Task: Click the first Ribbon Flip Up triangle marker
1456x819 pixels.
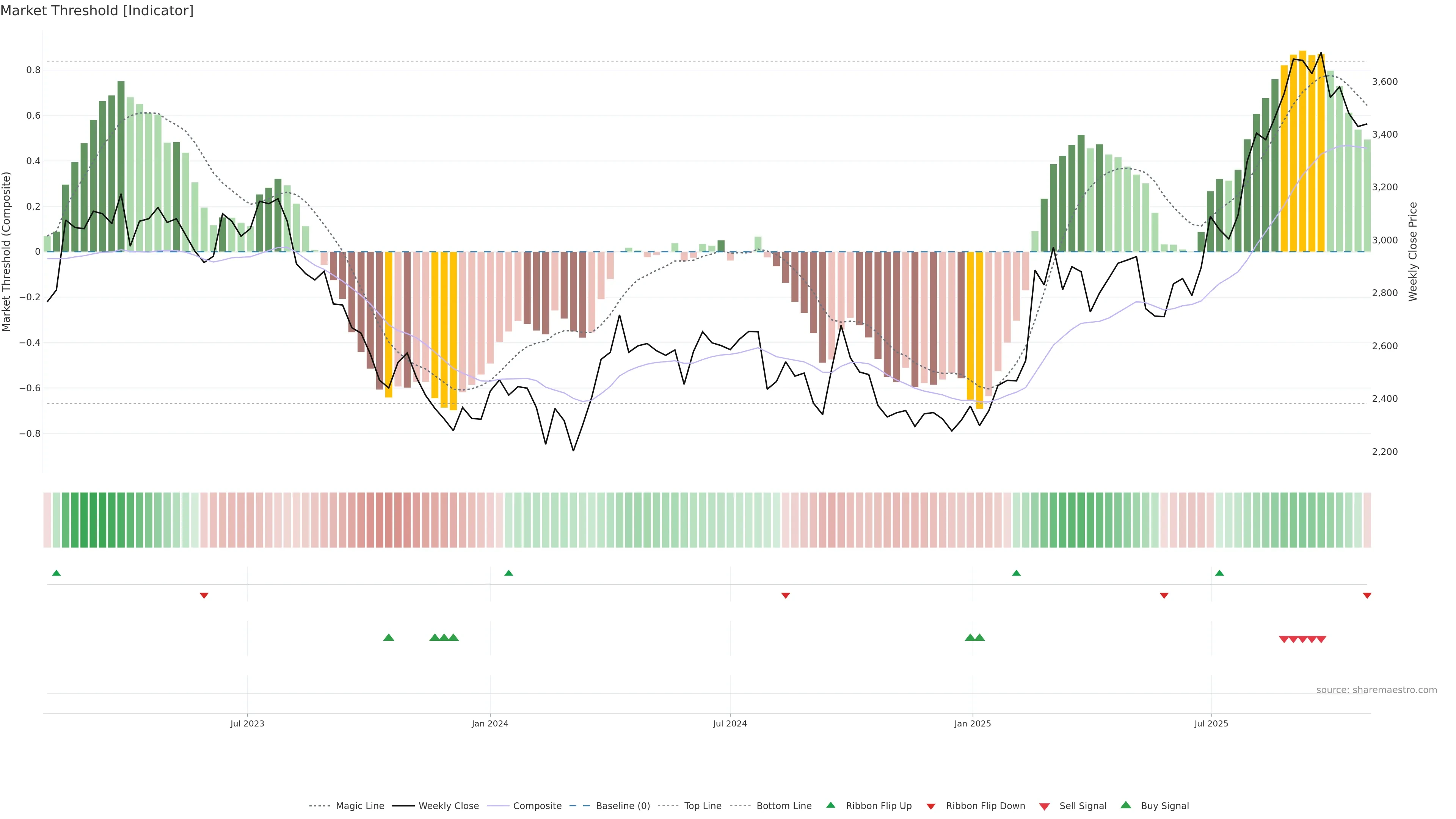Action: tap(56, 573)
